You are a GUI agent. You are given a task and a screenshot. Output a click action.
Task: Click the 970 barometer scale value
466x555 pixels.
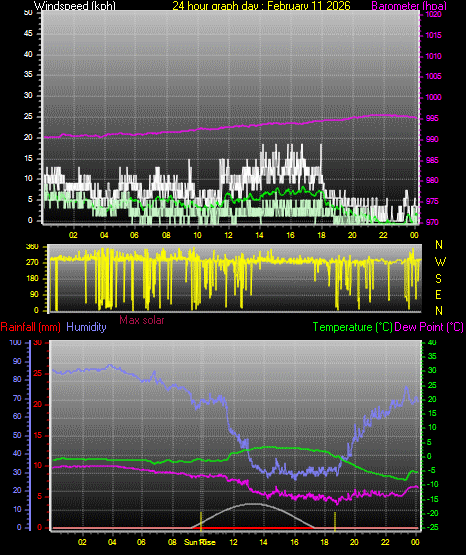(x=432, y=222)
